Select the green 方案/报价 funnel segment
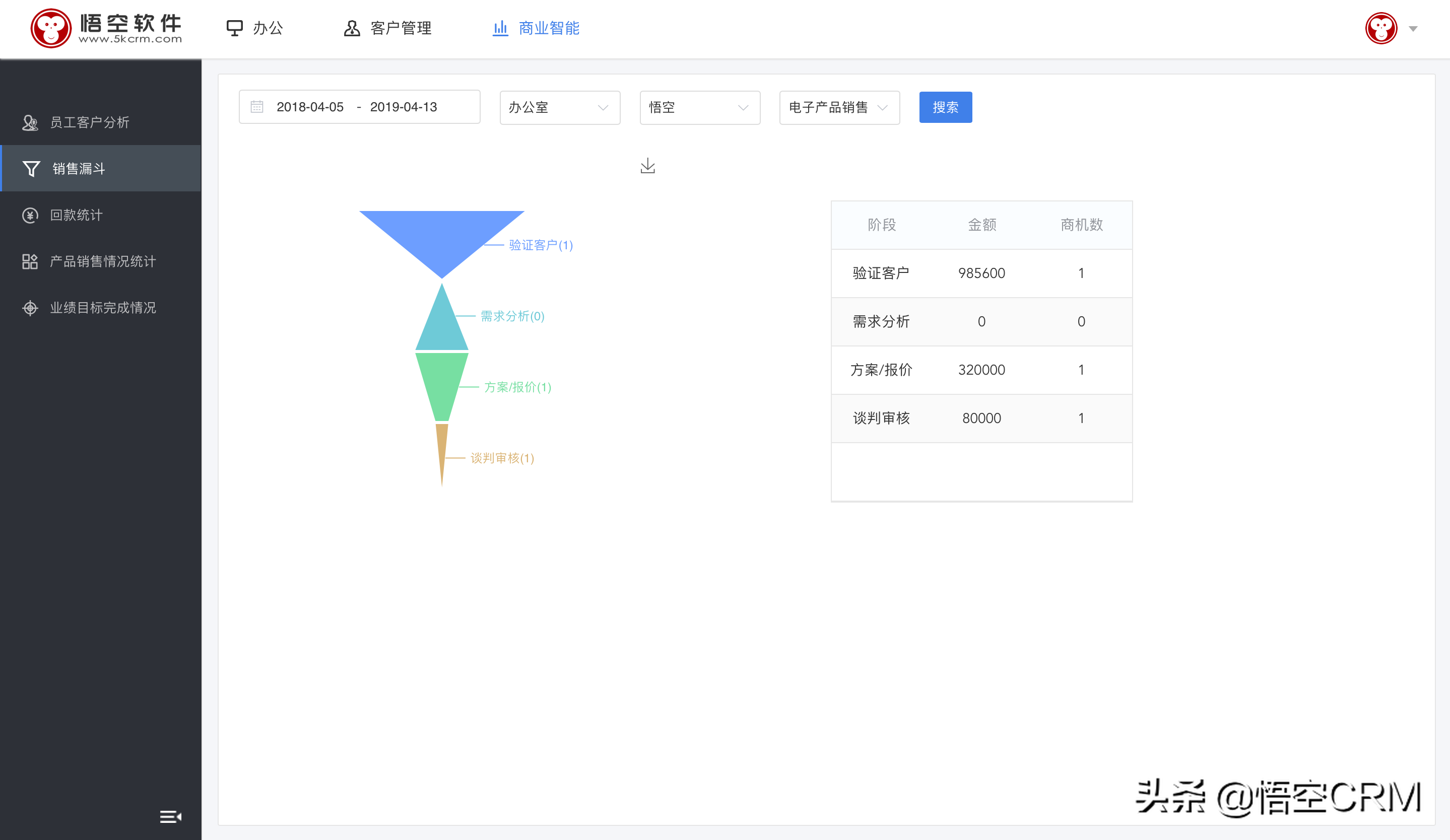Screen dimensions: 1450x840 (442, 385)
